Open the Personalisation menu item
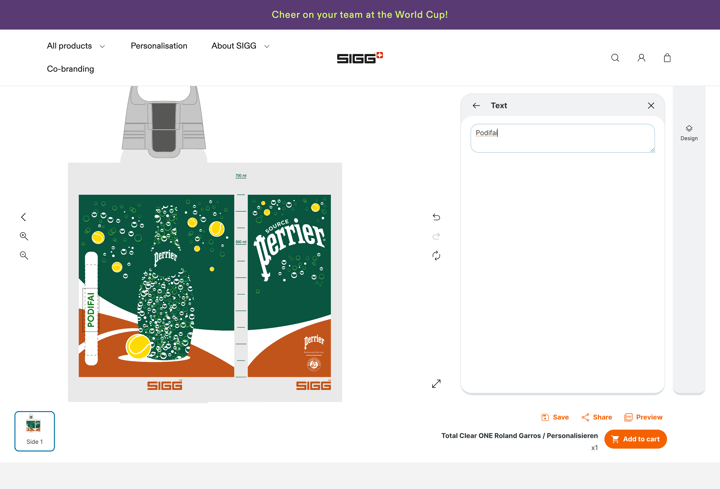720x489 pixels. [159, 46]
